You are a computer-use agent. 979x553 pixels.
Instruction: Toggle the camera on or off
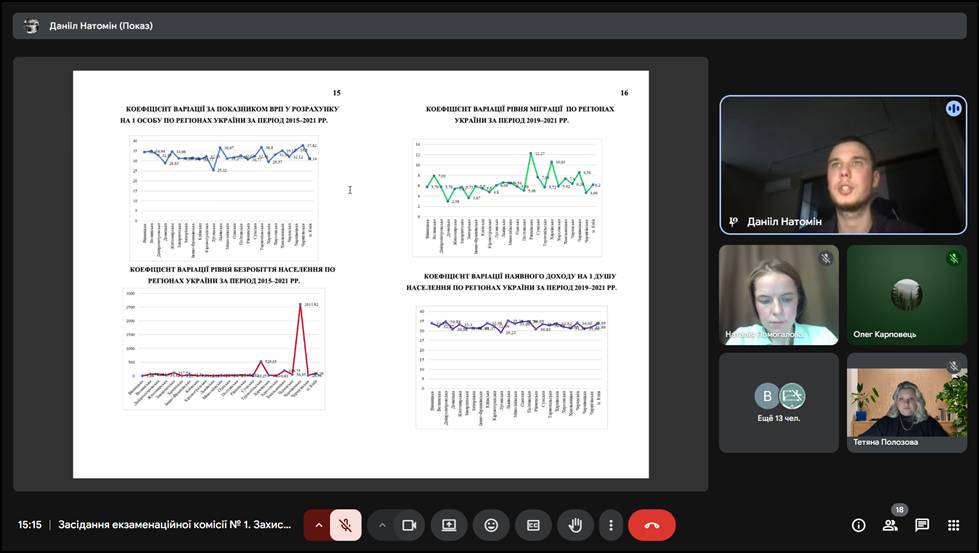pos(408,525)
